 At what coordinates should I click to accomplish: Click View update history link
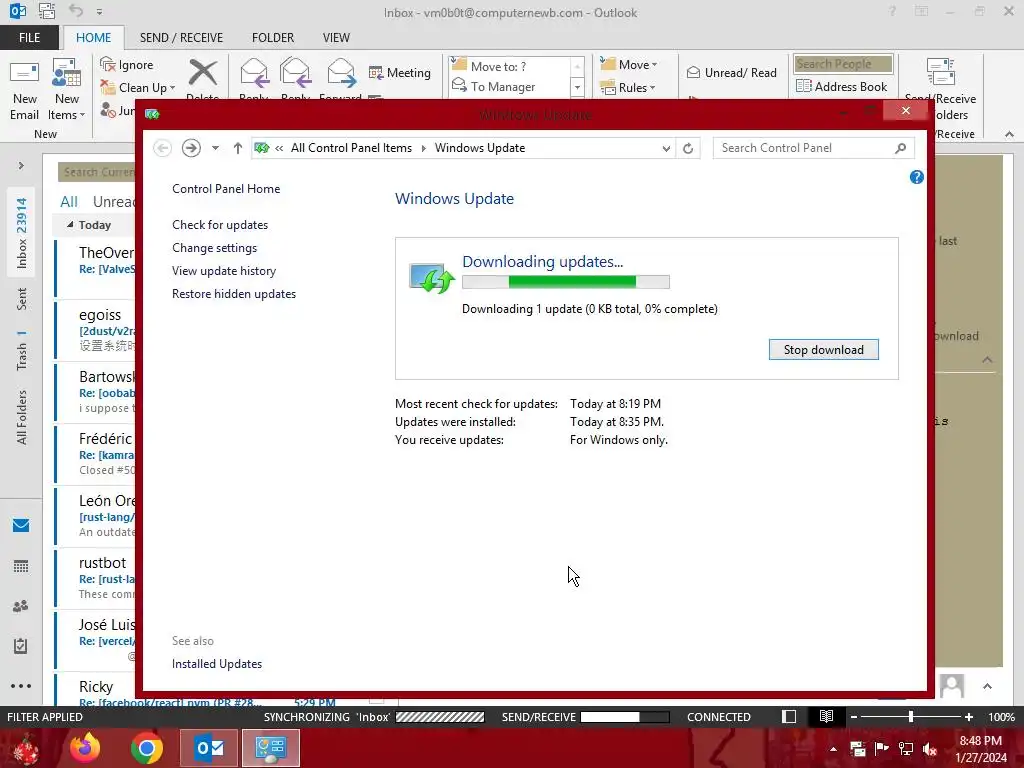point(224,270)
